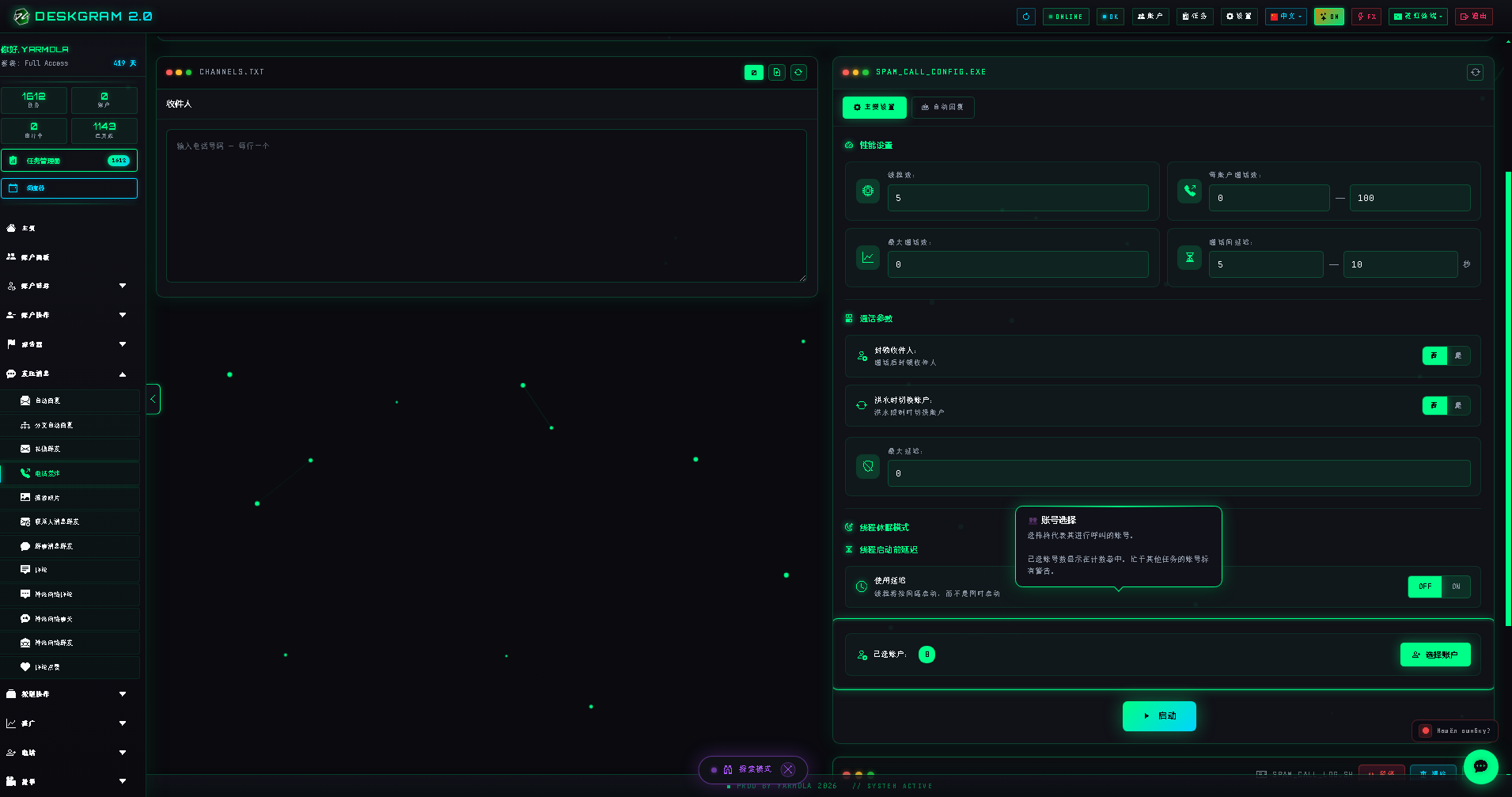The image size is (1512, 797).
Task: Click the home icon in the left sidebar
Action: [x=11, y=228]
